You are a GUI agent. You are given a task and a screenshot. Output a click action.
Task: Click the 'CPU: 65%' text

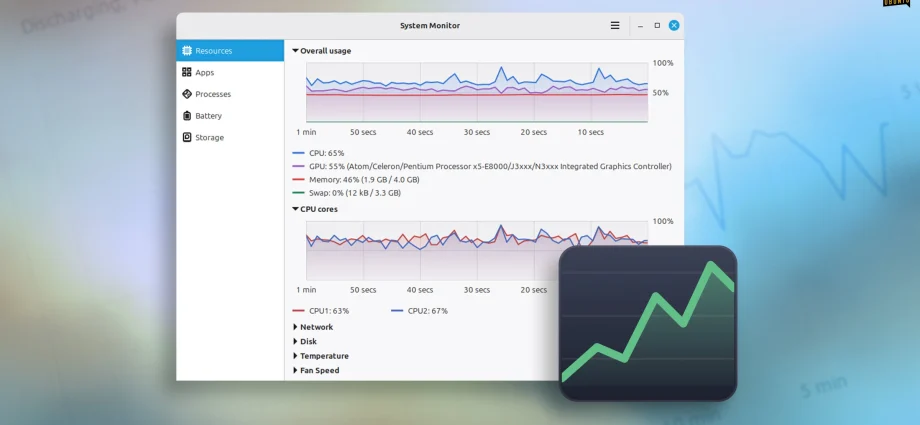coord(327,153)
